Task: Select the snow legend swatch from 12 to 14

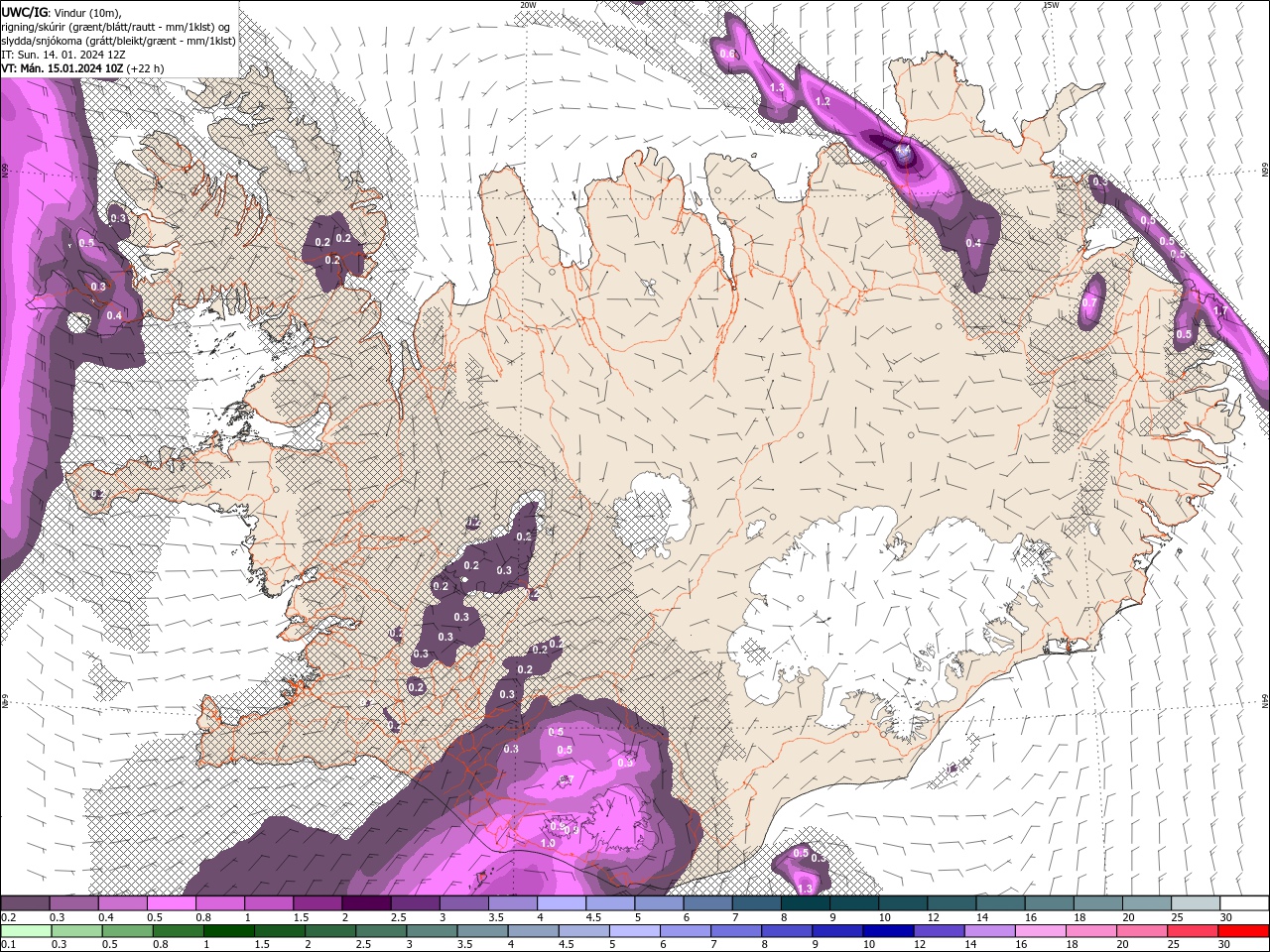Action: [953, 902]
